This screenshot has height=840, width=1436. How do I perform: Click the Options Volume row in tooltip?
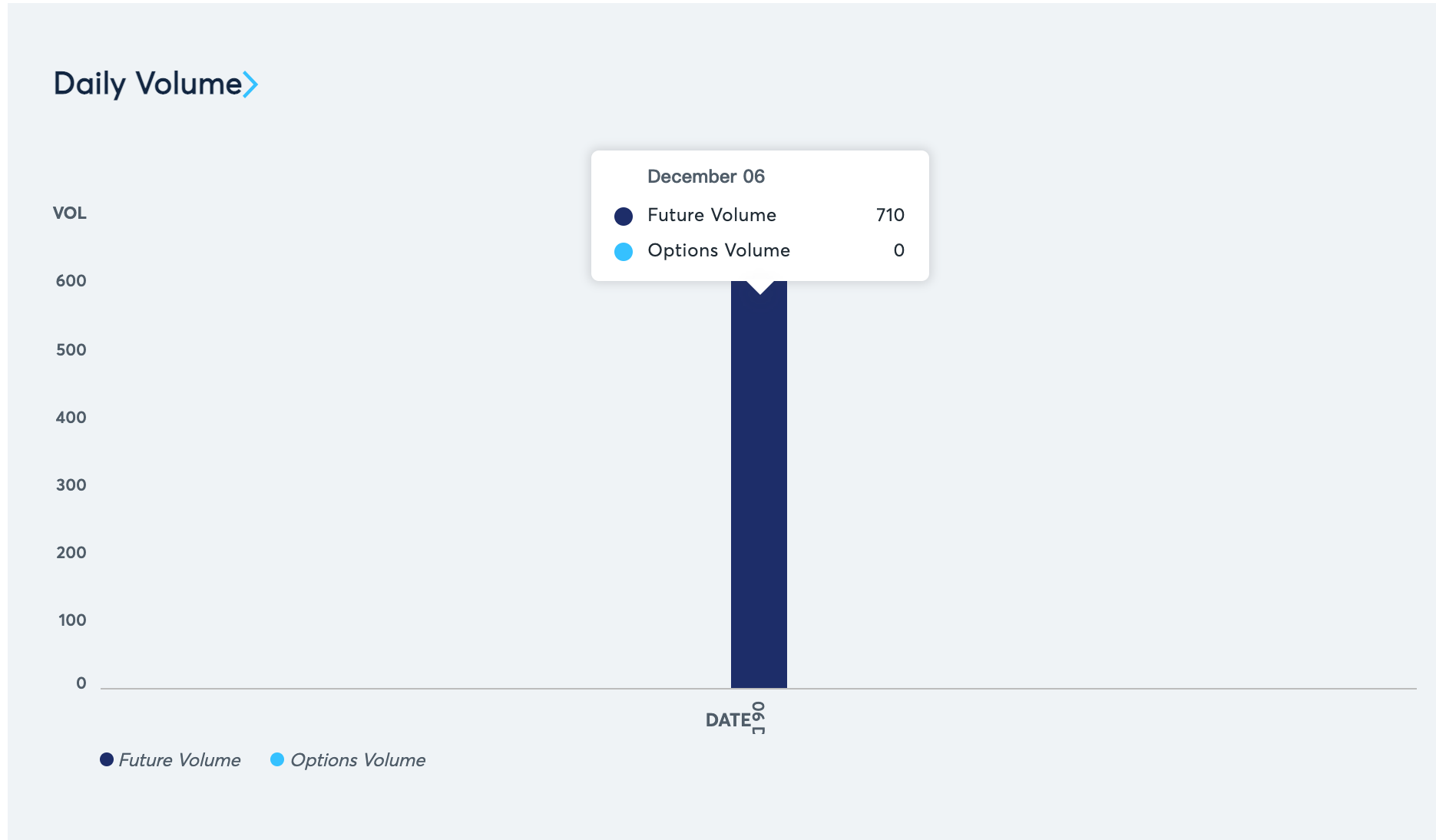click(x=759, y=250)
